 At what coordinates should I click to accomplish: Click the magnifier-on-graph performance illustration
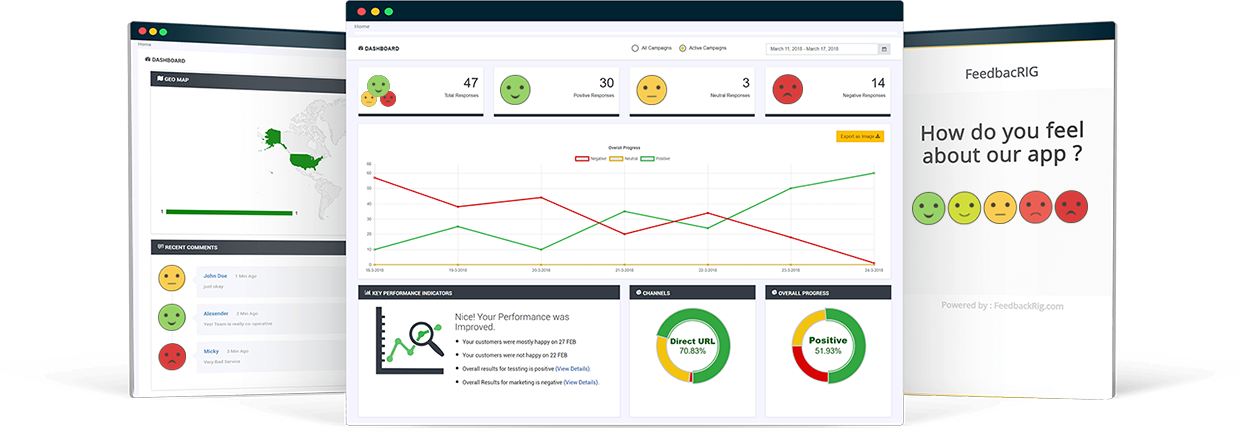pyautogui.click(x=410, y=341)
